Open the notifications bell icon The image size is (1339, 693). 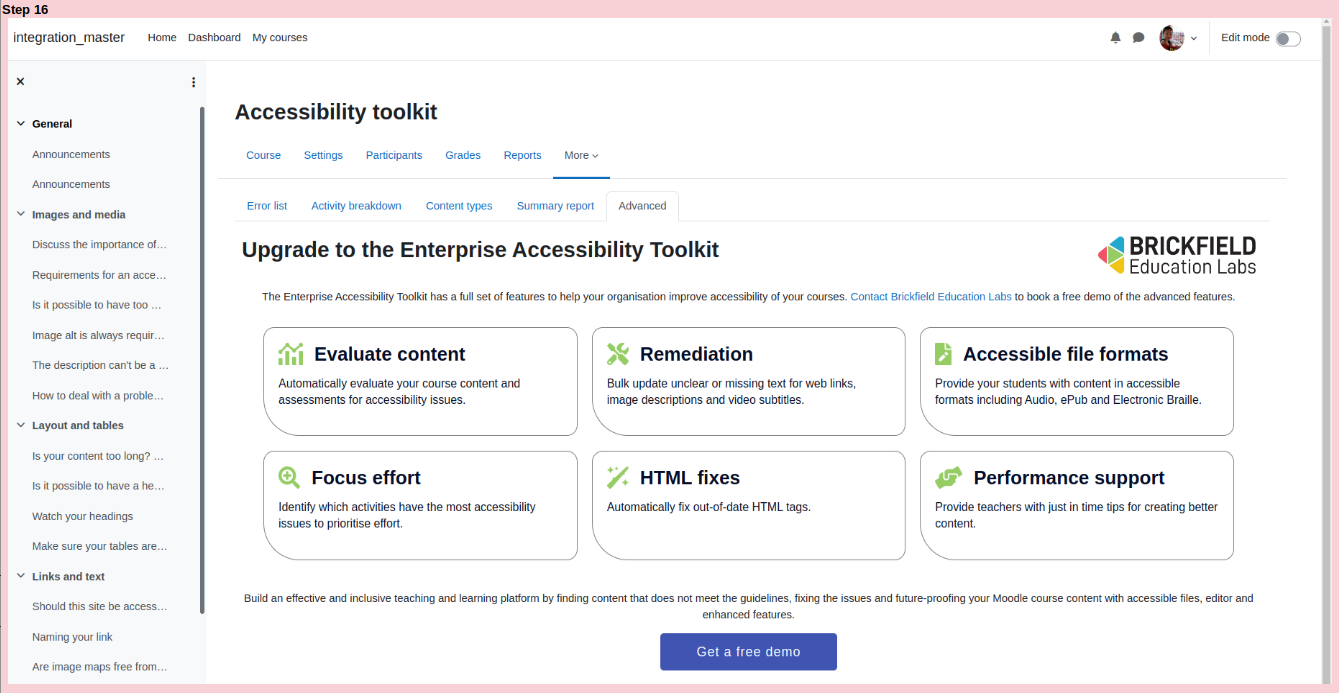pos(1116,38)
